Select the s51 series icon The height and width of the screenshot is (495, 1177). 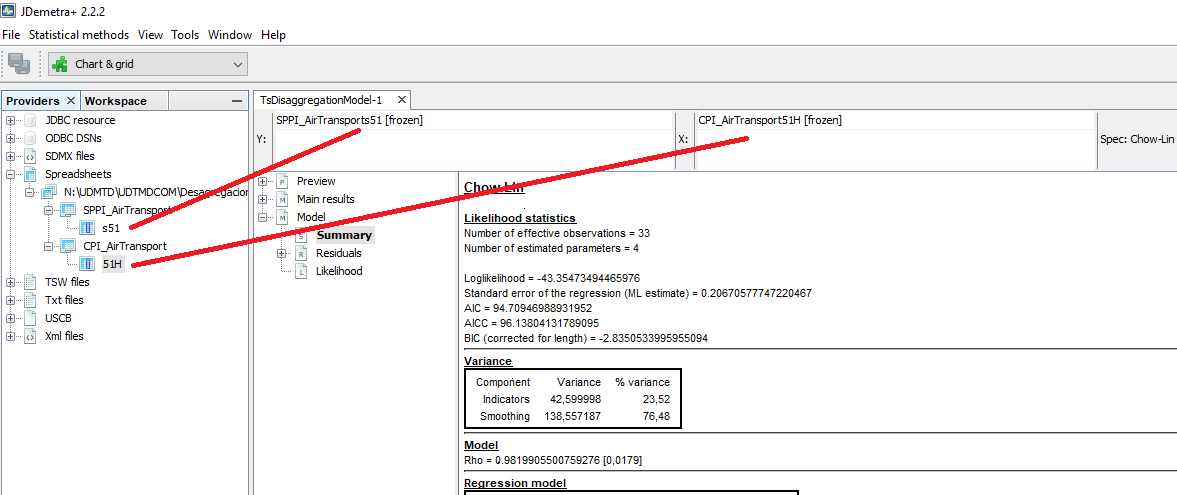[87, 228]
